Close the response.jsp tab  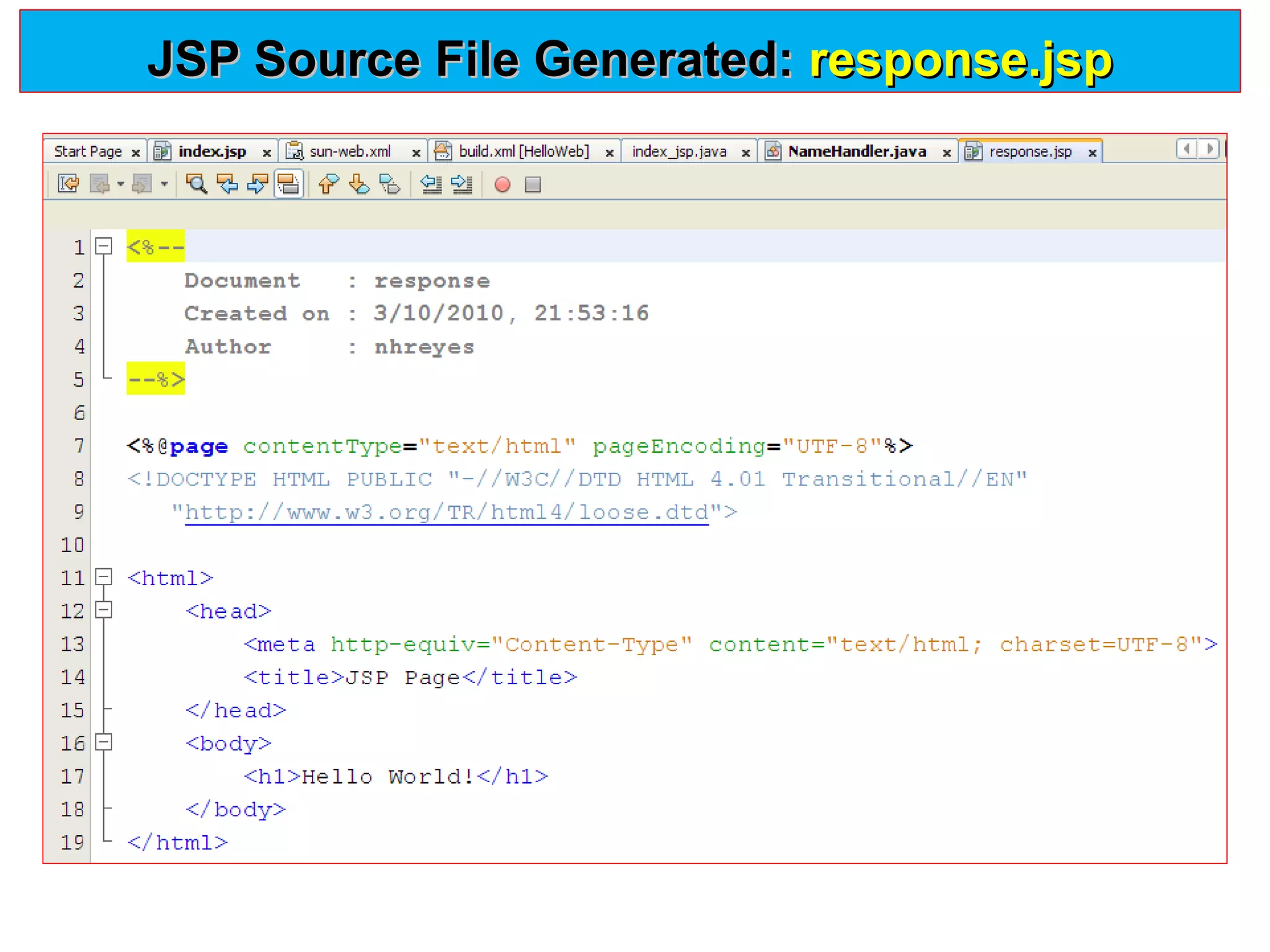[1093, 152]
